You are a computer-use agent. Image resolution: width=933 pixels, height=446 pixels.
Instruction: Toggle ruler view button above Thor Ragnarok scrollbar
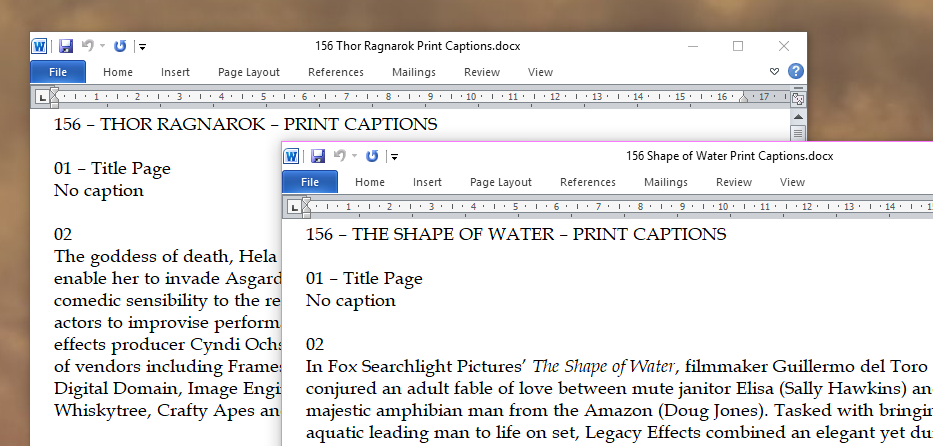click(798, 99)
